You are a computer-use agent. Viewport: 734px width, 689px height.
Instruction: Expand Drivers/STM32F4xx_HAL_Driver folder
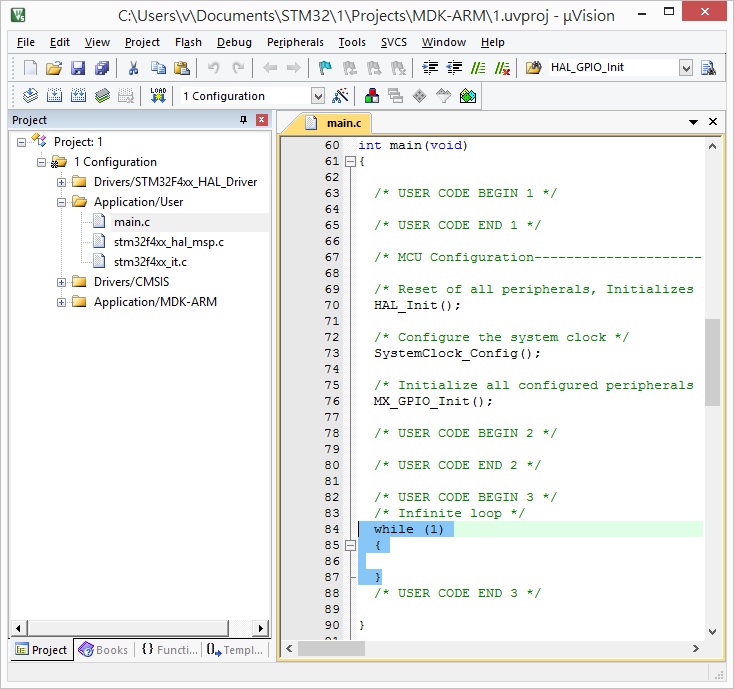[61, 182]
